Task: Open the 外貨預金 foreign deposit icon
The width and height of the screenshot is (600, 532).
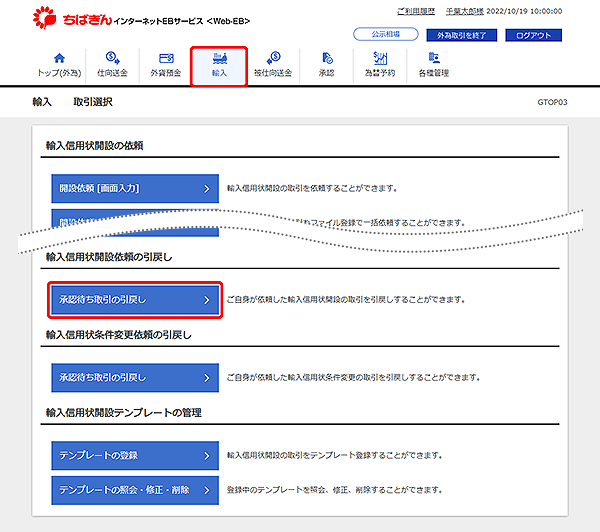Action: tap(166, 58)
